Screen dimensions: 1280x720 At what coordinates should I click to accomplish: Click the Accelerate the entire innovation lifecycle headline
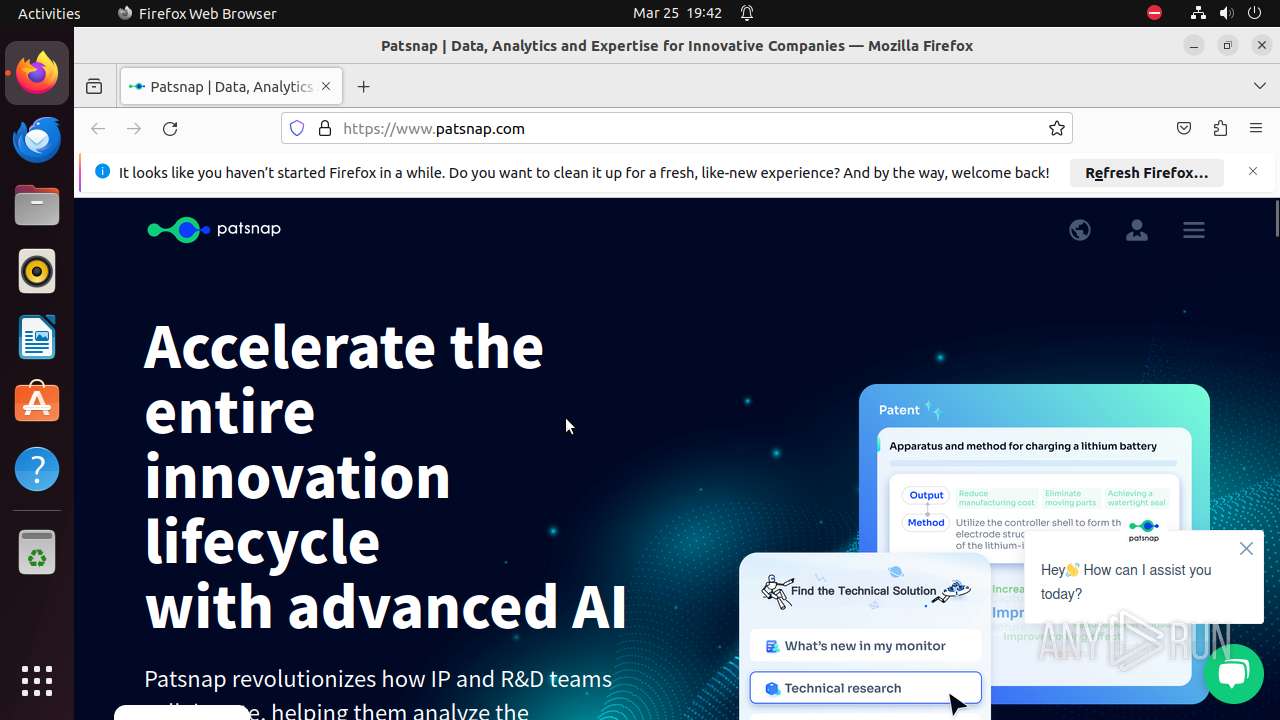[386, 475]
